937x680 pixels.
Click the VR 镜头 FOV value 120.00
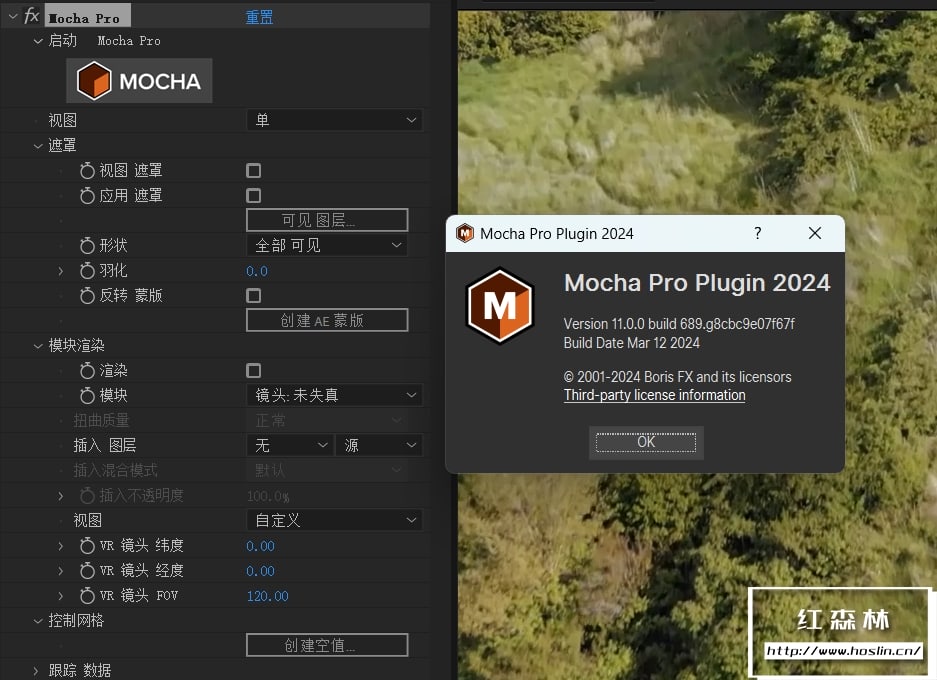point(267,596)
